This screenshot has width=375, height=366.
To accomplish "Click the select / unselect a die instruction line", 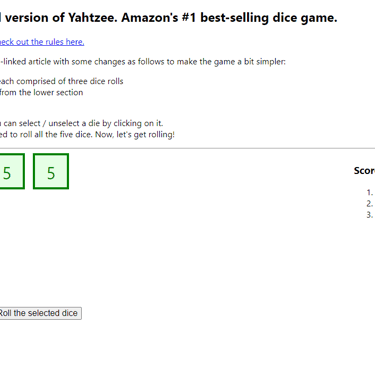I will 81,123.
